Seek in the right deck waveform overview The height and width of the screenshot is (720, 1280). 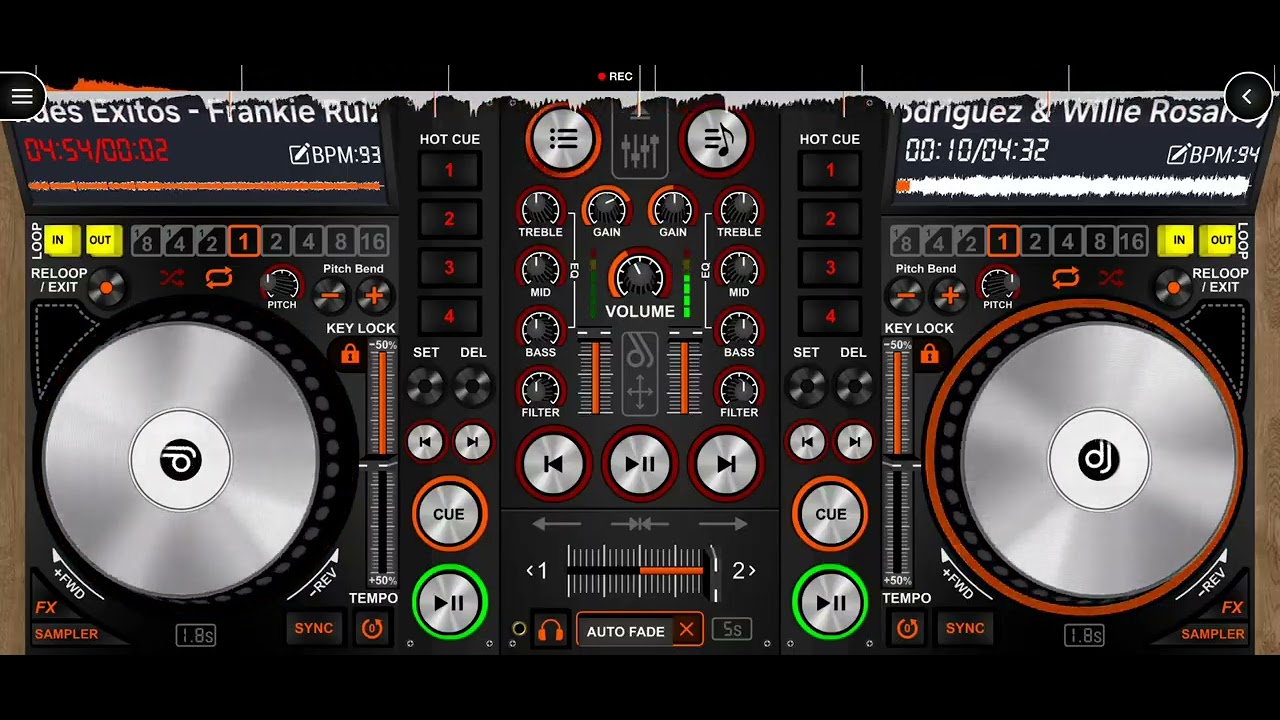click(1073, 186)
